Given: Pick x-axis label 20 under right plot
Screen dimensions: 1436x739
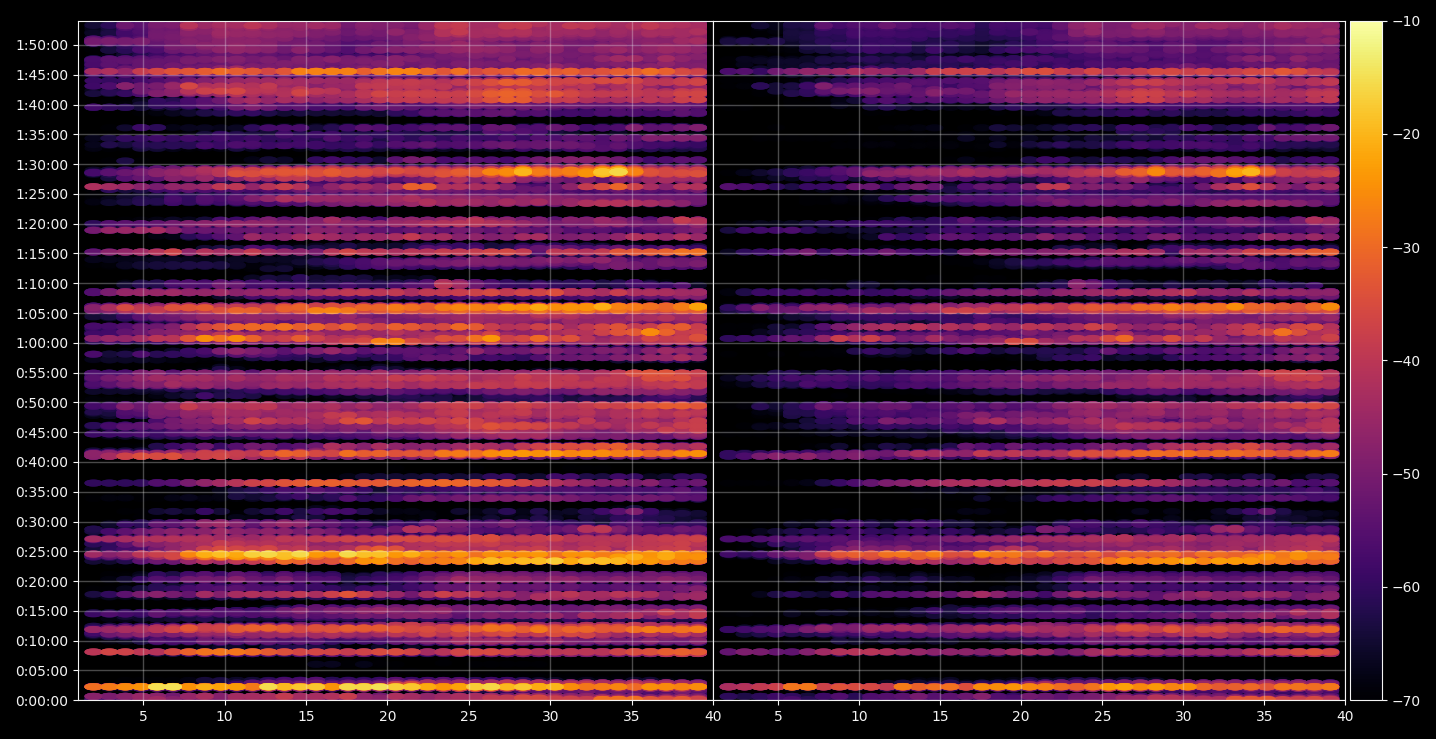Looking at the screenshot, I should click(1021, 717).
